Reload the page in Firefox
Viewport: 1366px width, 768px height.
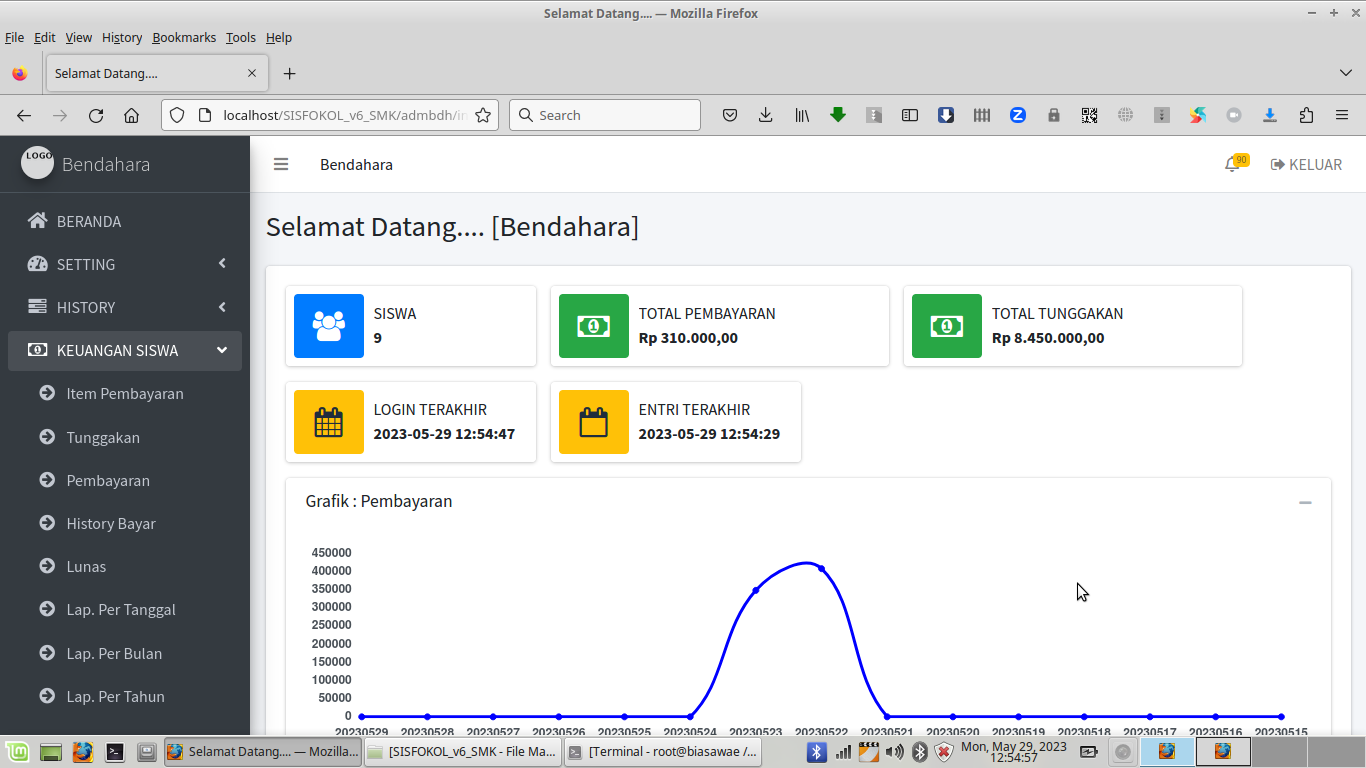[x=96, y=115]
